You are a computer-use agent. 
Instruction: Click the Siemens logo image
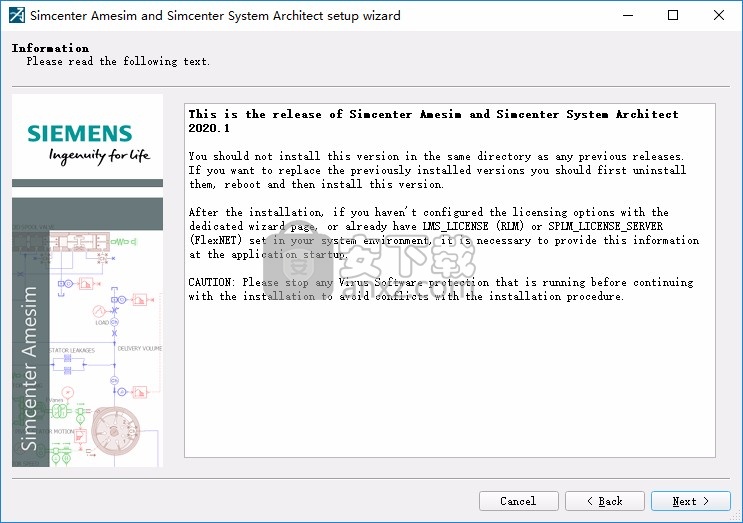pyautogui.click(x=87, y=136)
